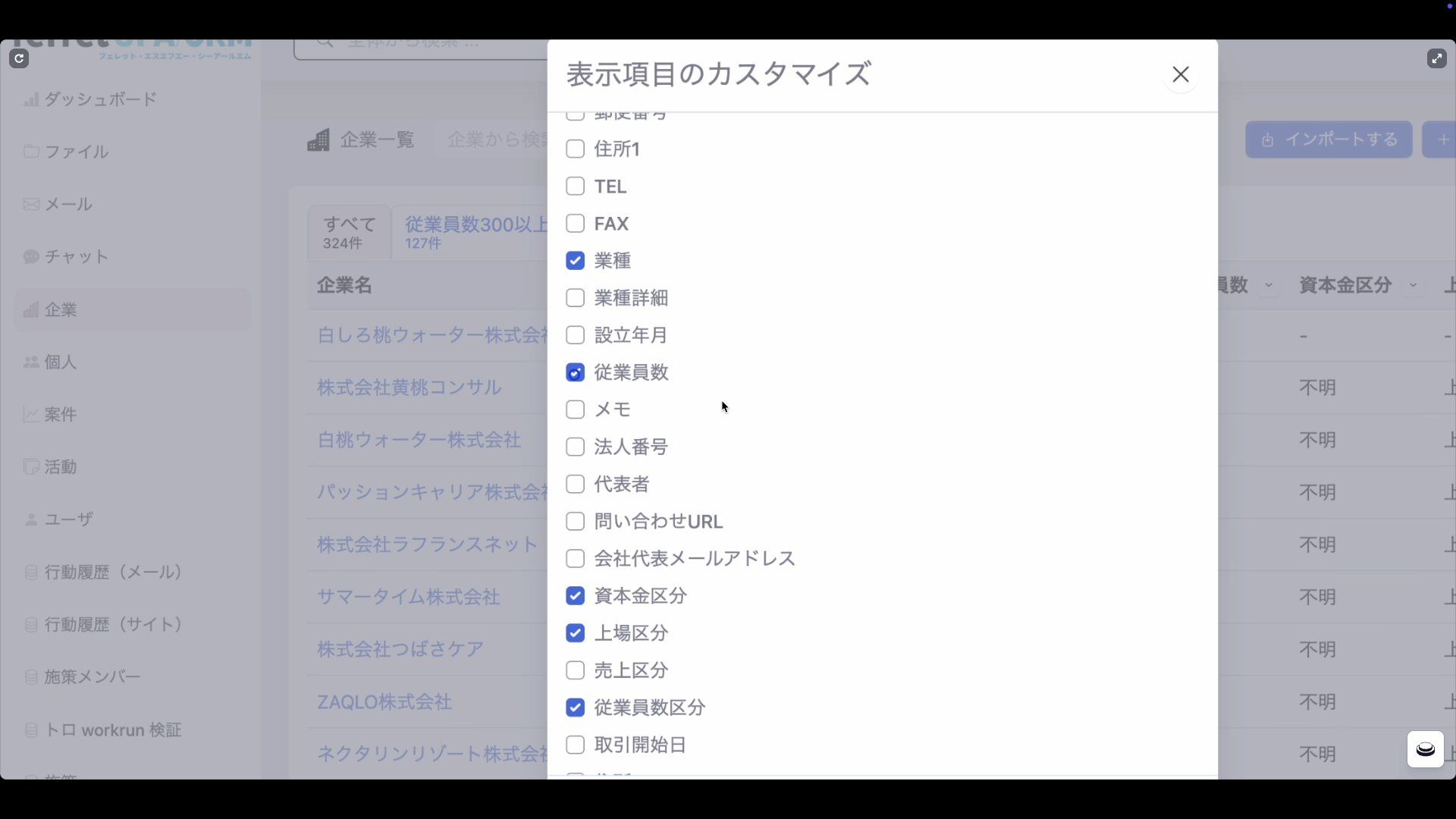Image resolution: width=1456 pixels, height=819 pixels.
Task: Close the 表示項目のカスタマイズ dialog
Action: (x=1180, y=74)
